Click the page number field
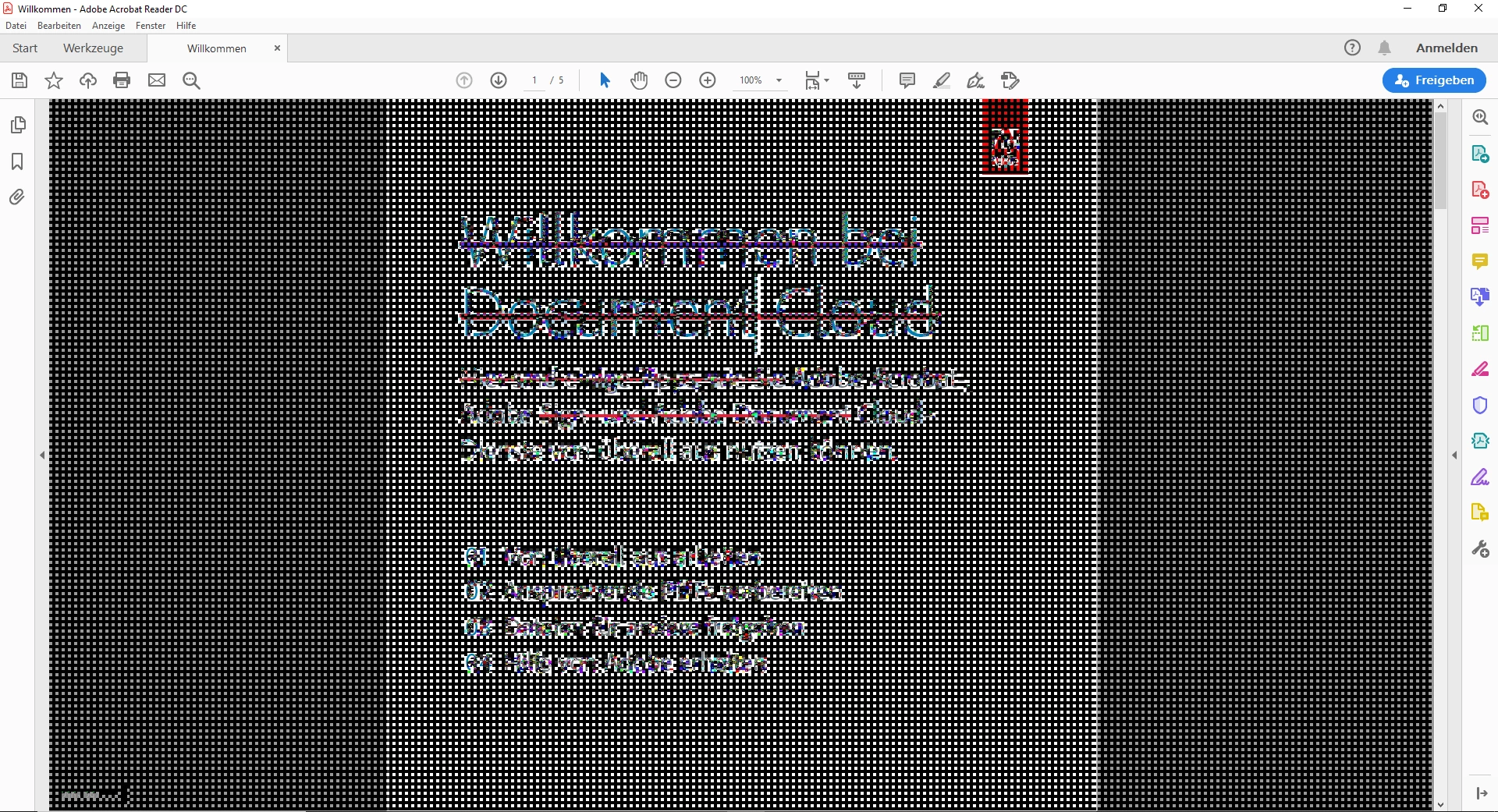This screenshot has width=1498, height=812. [x=534, y=80]
